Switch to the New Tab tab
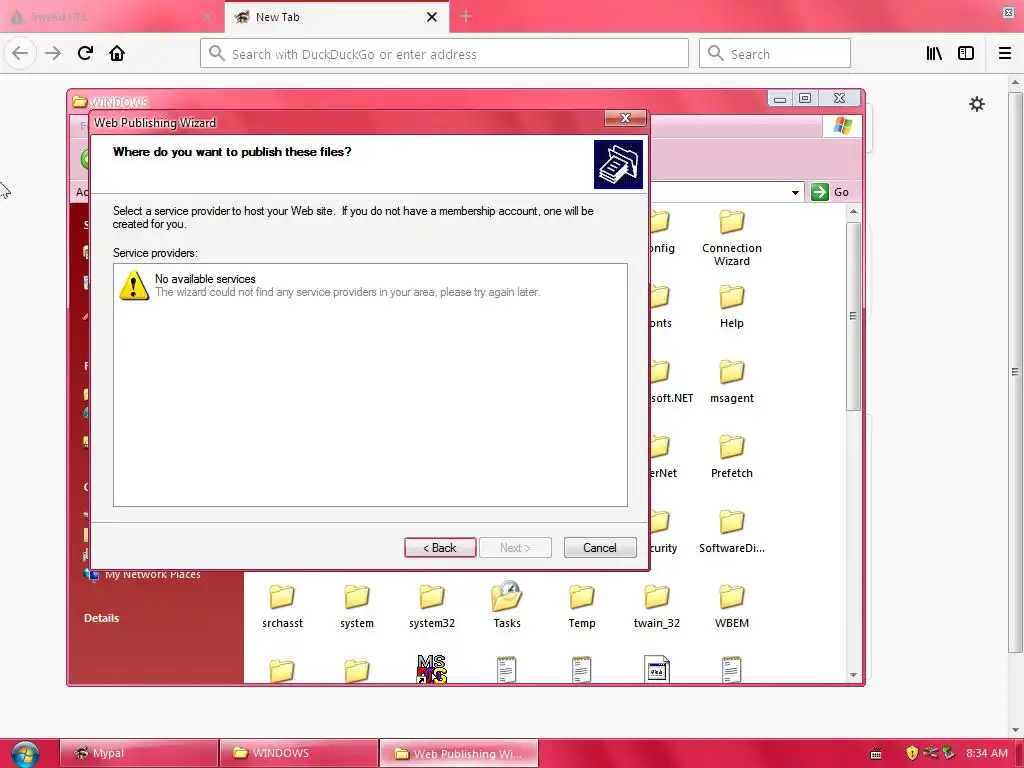This screenshot has width=1024, height=768. pyautogui.click(x=336, y=17)
